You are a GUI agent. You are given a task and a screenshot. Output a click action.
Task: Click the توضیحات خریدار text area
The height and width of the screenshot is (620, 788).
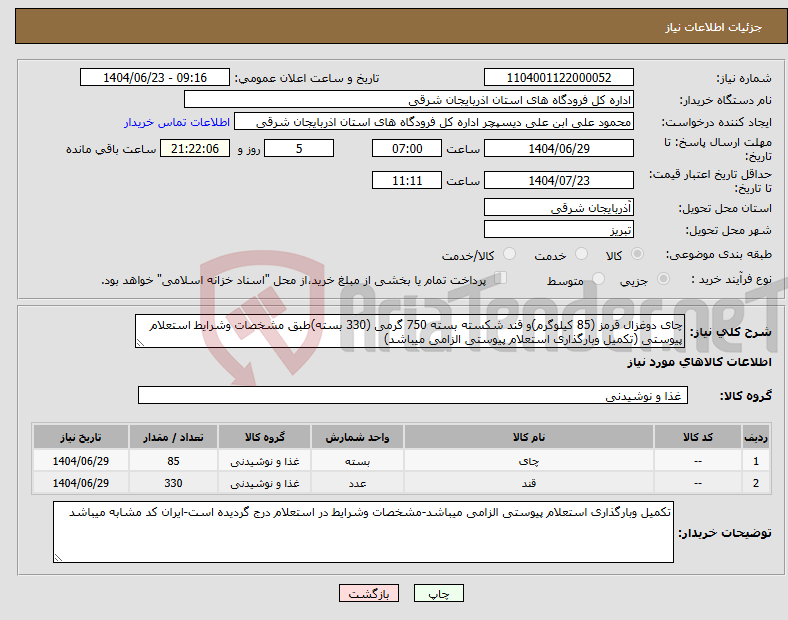click(364, 532)
